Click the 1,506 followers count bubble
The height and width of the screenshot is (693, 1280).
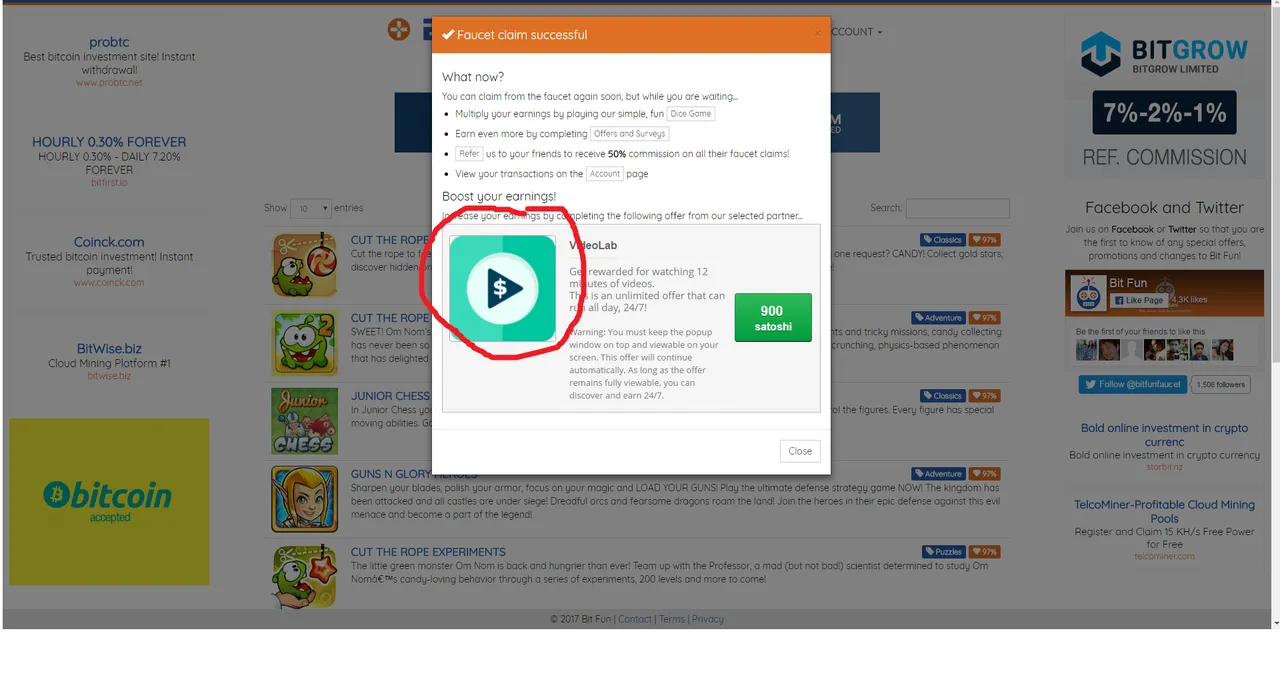(1221, 384)
